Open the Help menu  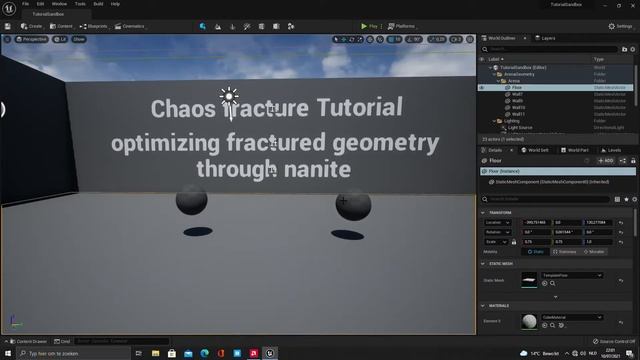(115, 4)
